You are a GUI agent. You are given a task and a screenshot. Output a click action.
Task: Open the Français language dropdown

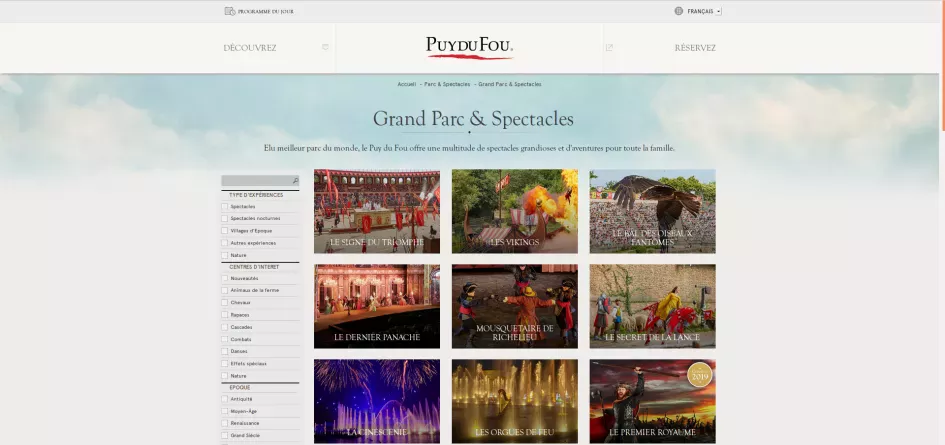[x=704, y=11]
